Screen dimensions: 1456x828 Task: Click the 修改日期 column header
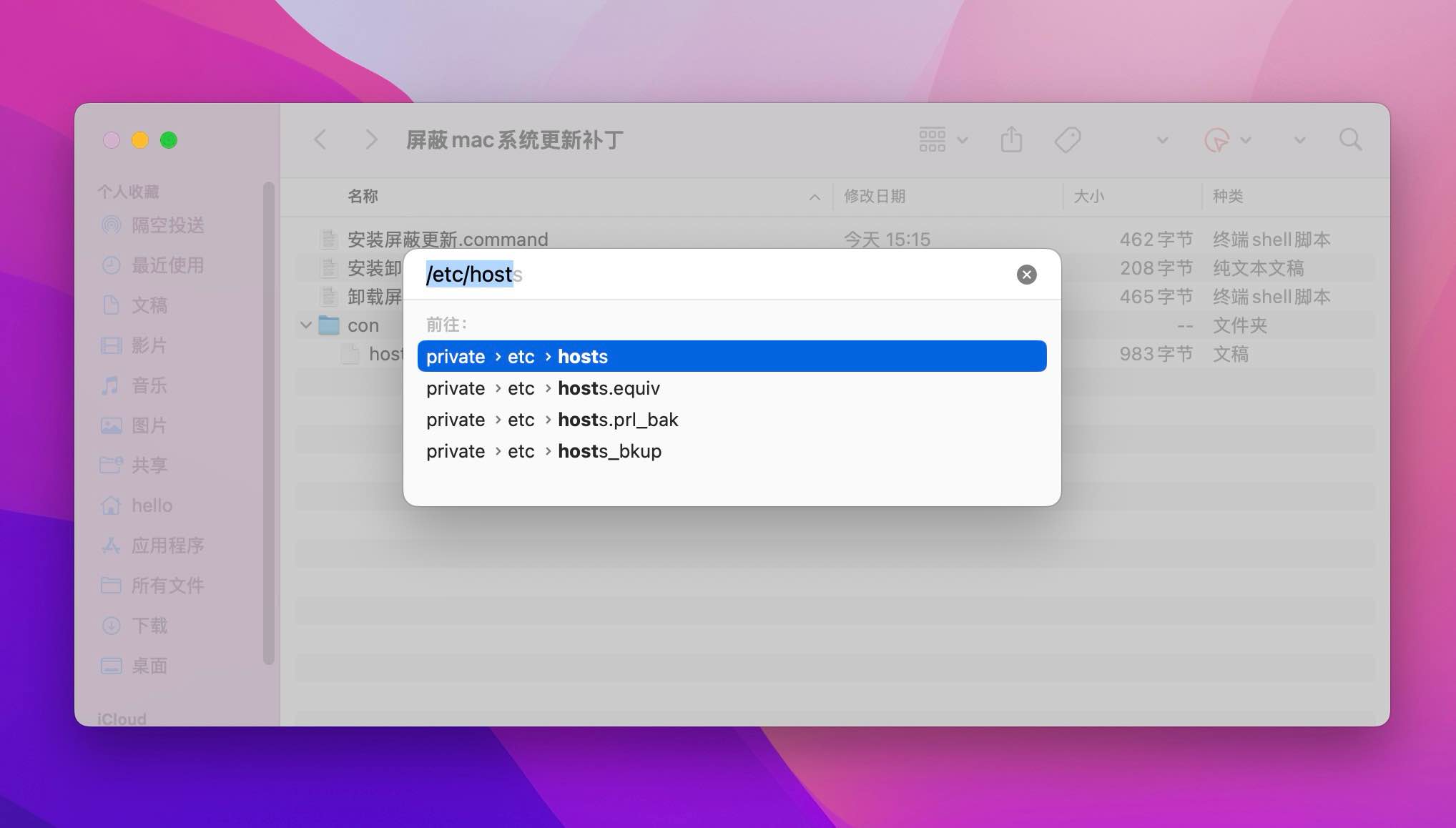[x=875, y=197]
